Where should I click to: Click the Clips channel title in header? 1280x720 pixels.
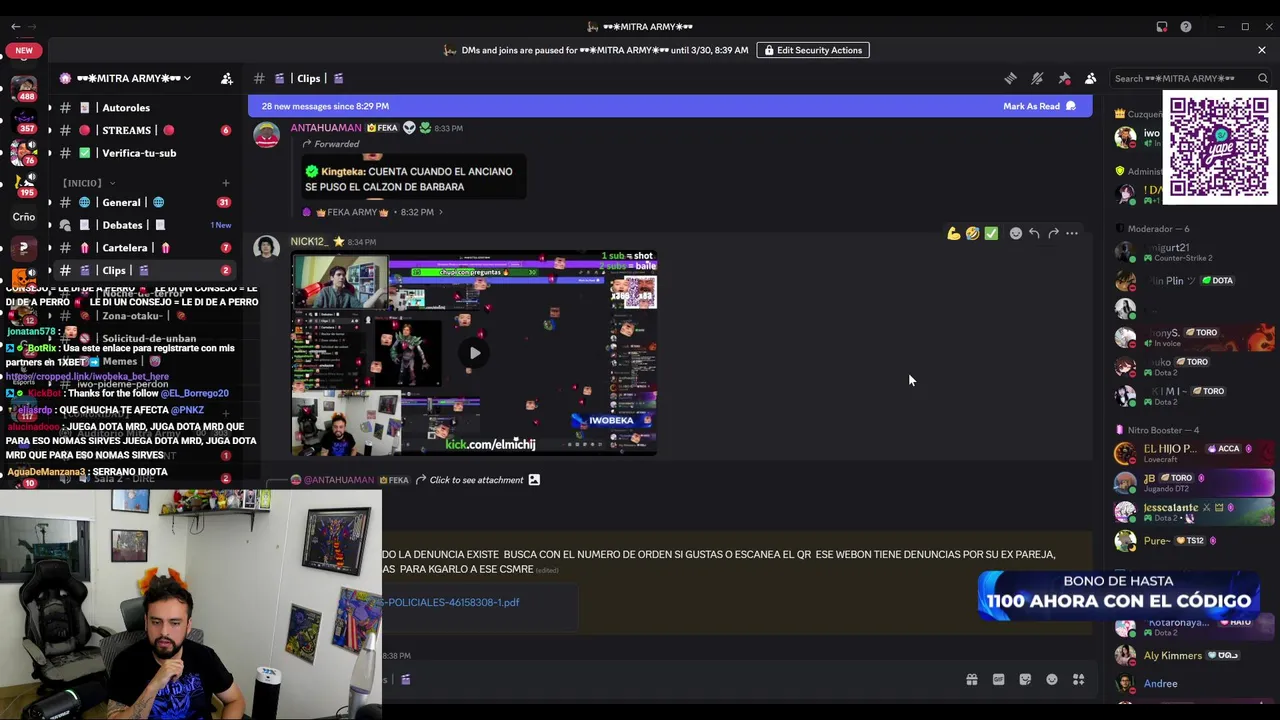[308, 78]
